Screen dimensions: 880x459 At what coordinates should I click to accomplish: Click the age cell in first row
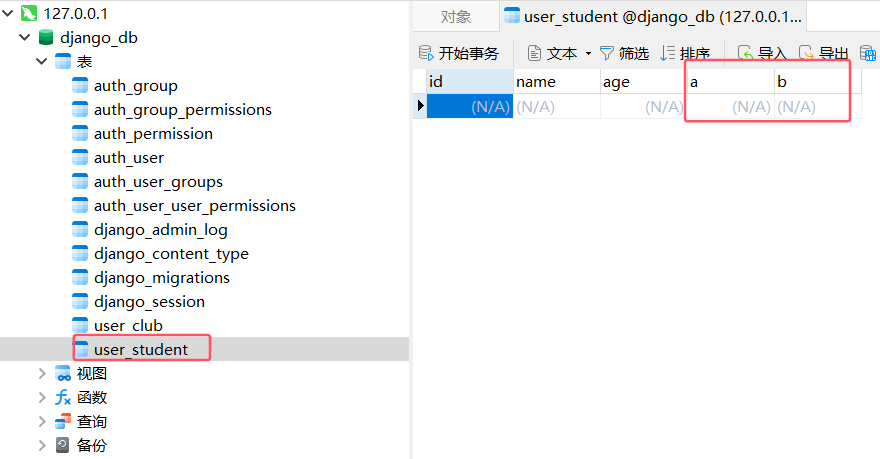tap(643, 106)
